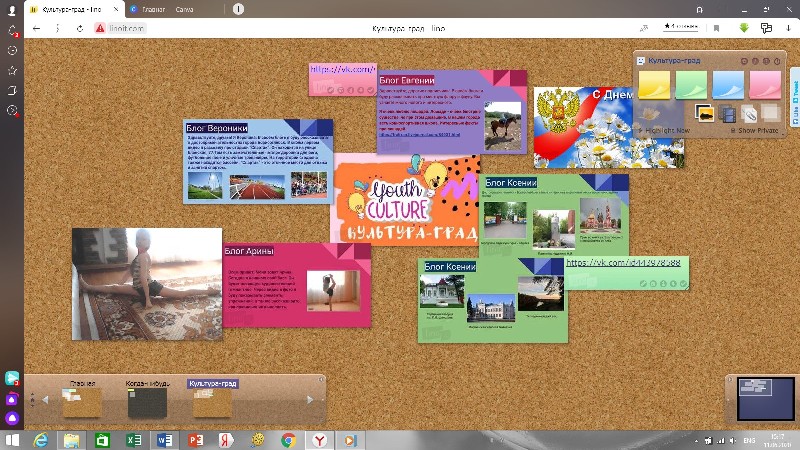Create a pink sticky note

tap(765, 84)
